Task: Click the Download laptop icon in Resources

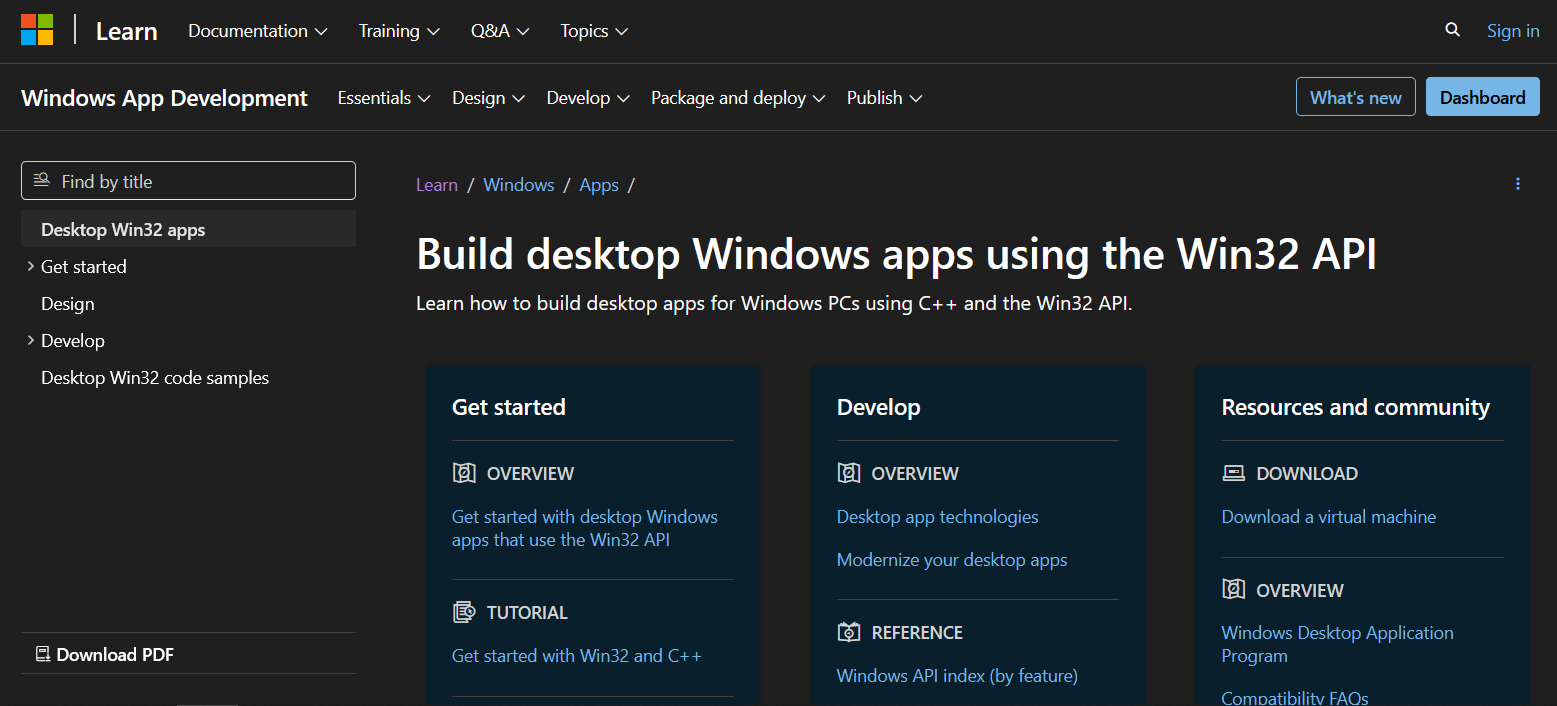Action: 1233,473
